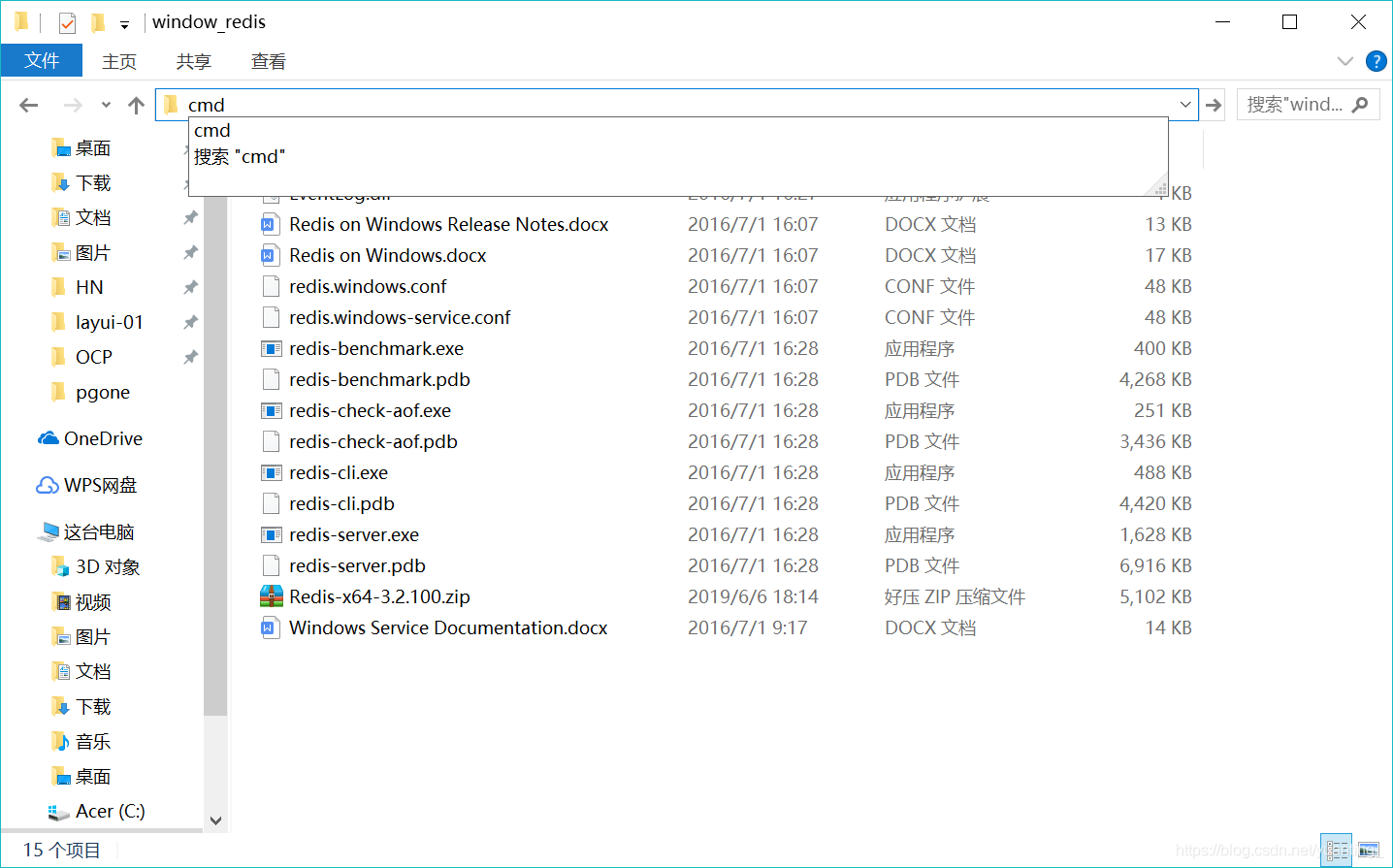Image resolution: width=1393 pixels, height=868 pixels.
Task: Open the blue Help question icon
Action: click(1376, 61)
